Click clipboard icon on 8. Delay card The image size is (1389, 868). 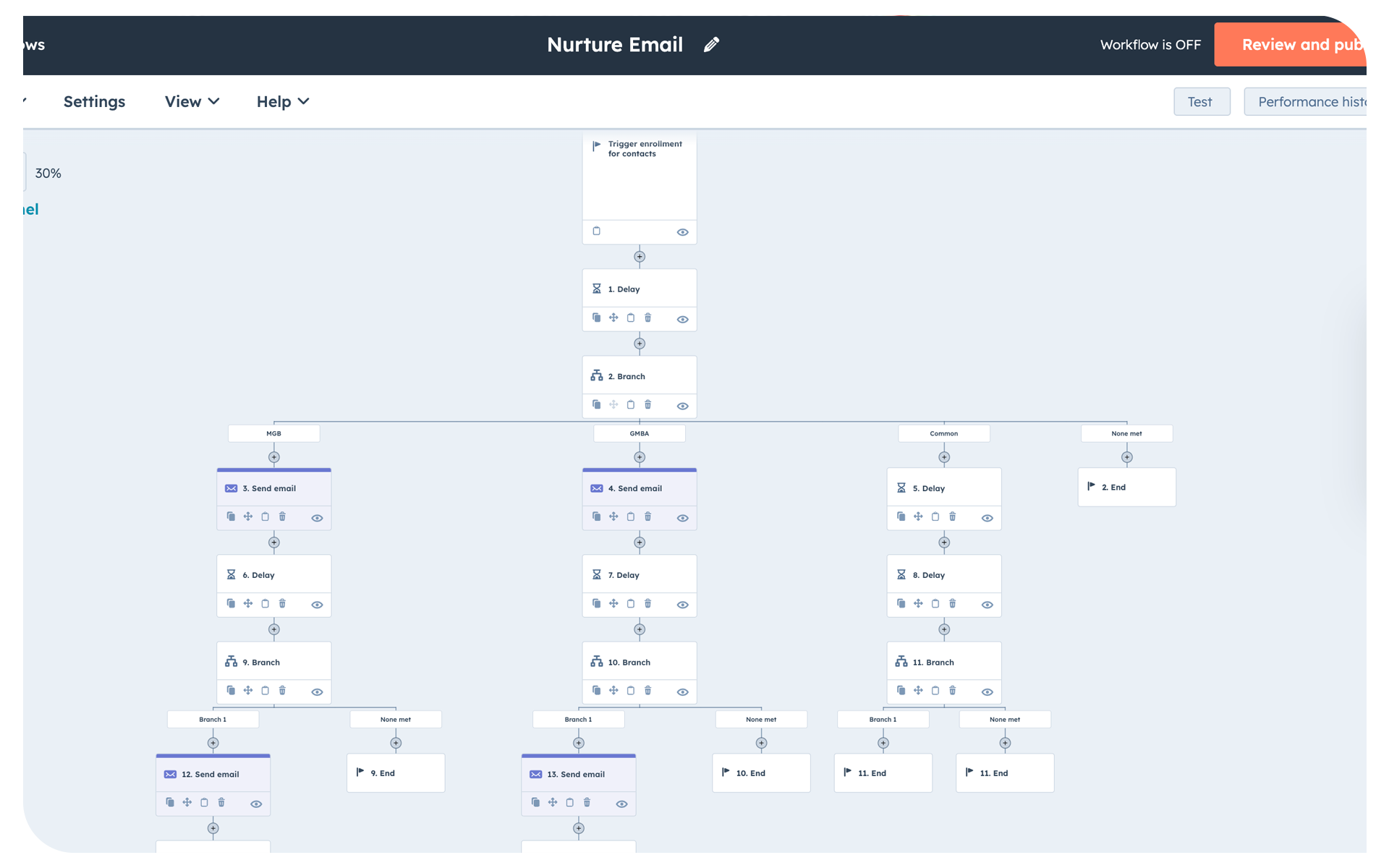935,603
